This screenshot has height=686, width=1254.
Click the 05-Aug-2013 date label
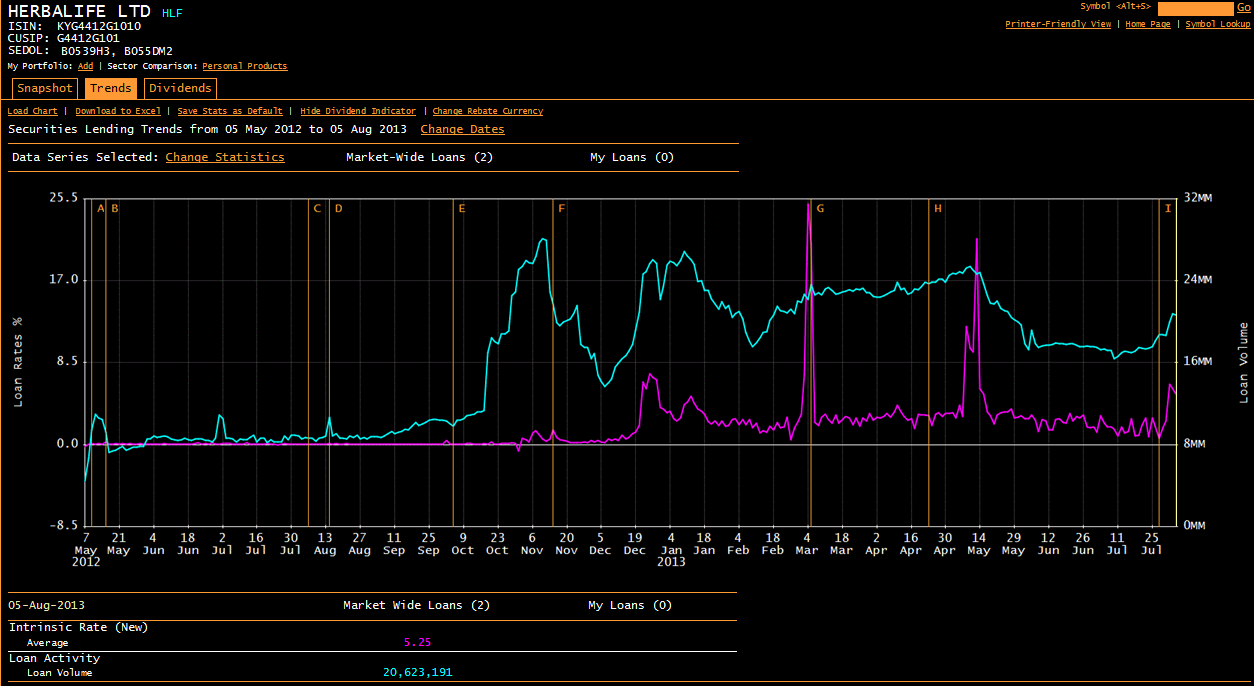pyautogui.click(x=46, y=605)
